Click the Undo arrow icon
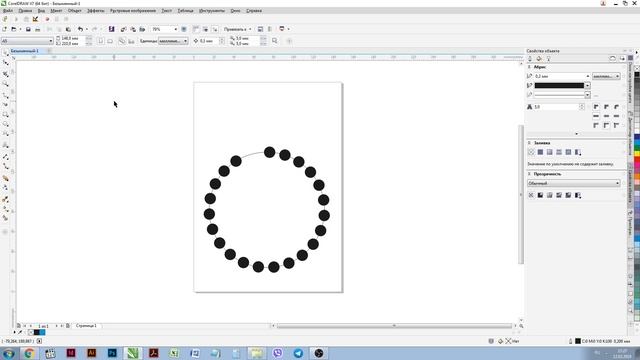Viewport: 640px width, 360px height. pos(80,29)
